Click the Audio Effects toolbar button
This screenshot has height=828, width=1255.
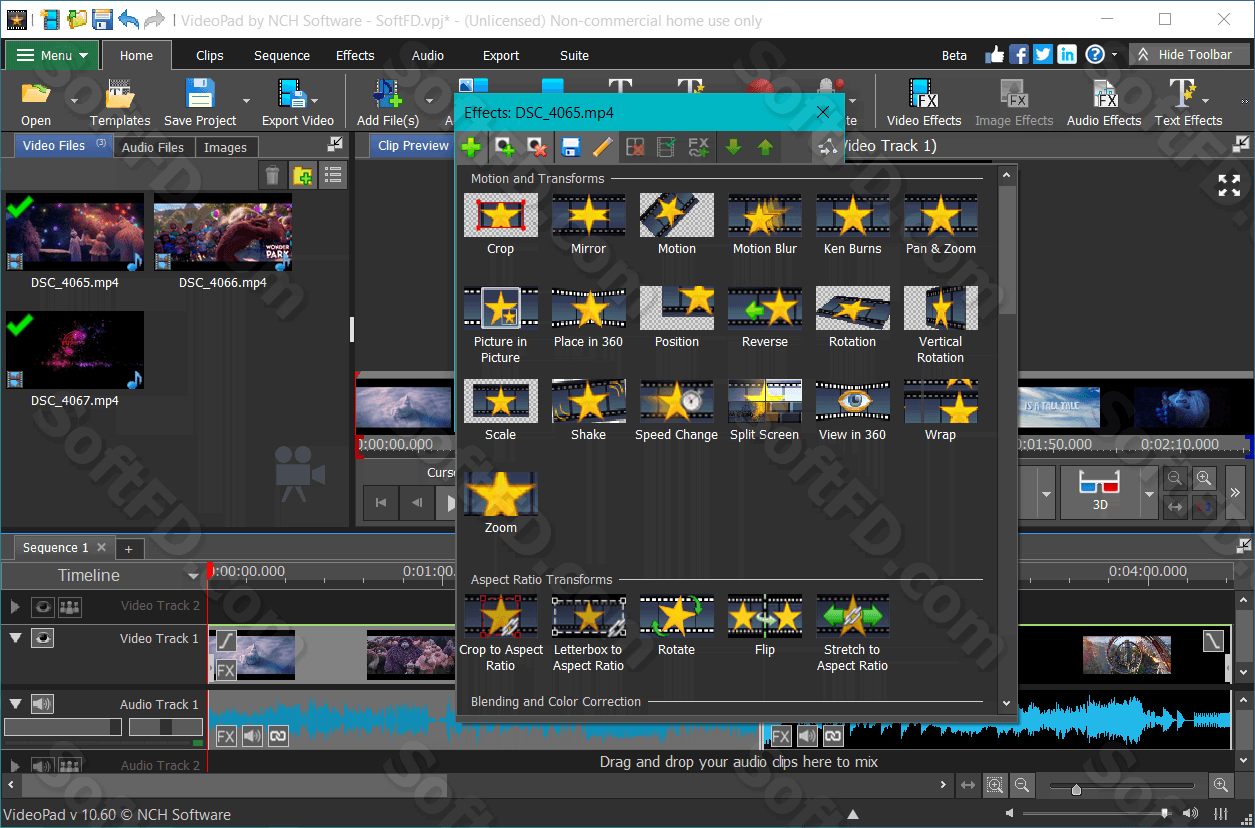pos(1104,102)
